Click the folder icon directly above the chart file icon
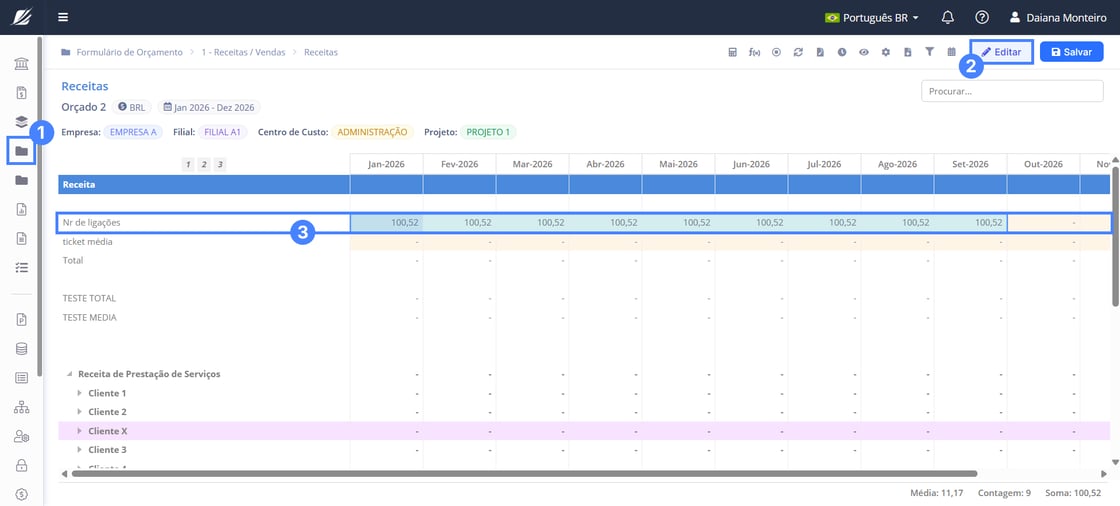Image resolution: width=1120 pixels, height=506 pixels. point(21,180)
